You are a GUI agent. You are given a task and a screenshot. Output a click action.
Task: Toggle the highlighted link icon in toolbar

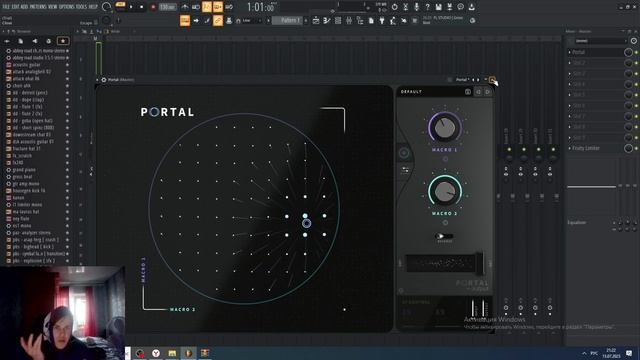pos(218,20)
